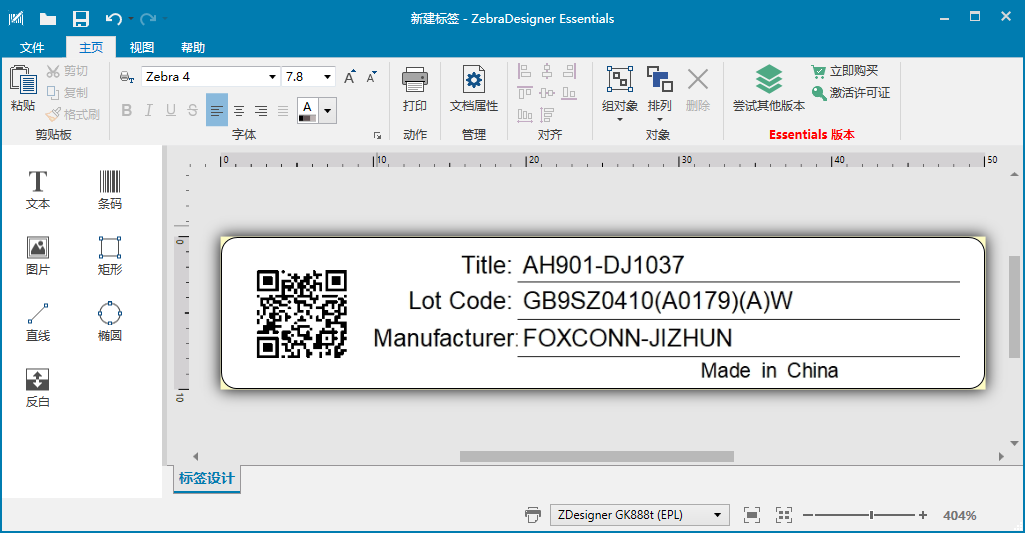The image size is (1025, 533).
Task: Undo the last action
Action: click(114, 19)
